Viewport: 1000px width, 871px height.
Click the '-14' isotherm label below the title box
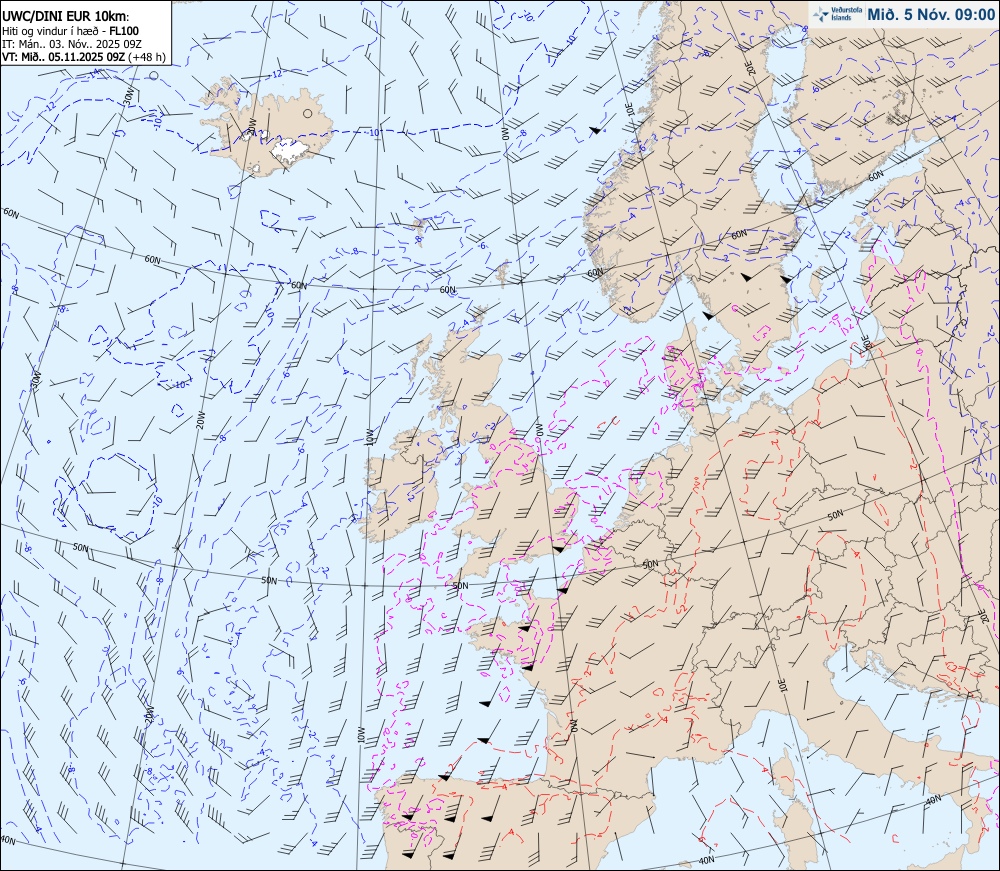[x=93, y=72]
